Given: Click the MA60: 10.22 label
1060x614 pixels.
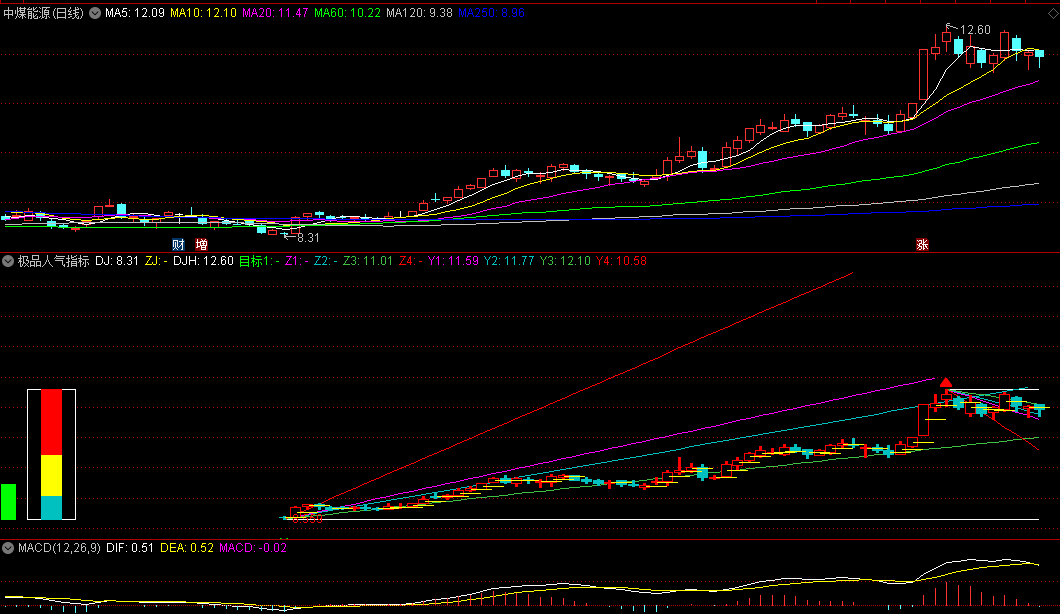Looking at the screenshot, I should (x=347, y=13).
